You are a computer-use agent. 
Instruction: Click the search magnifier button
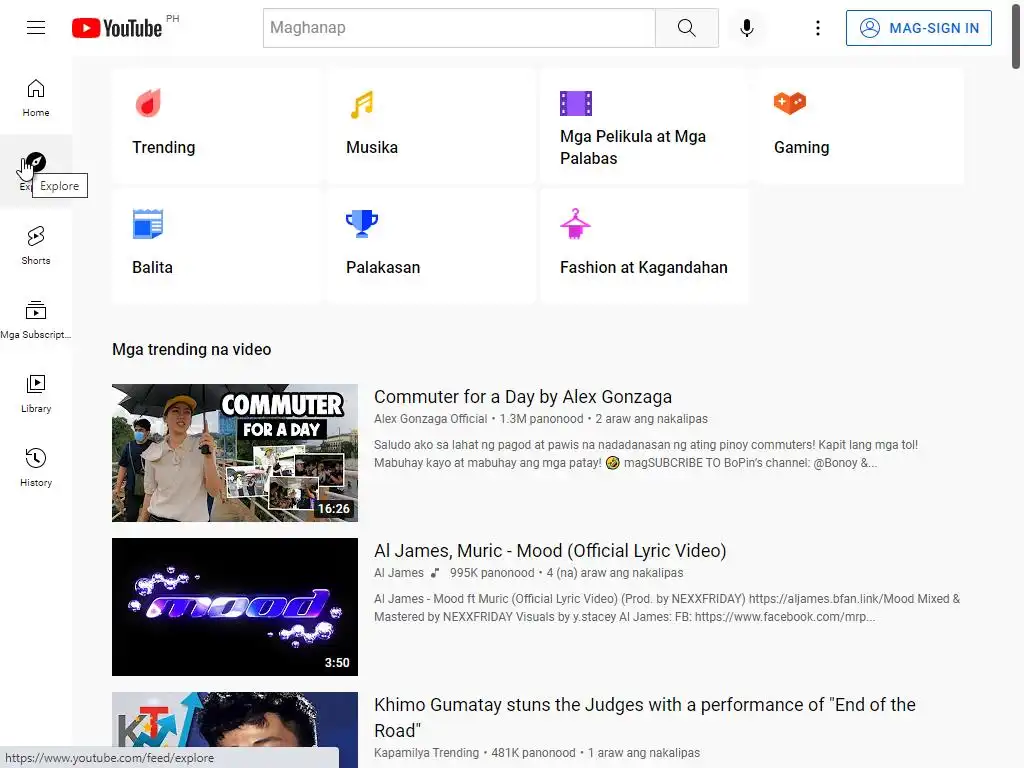(686, 28)
